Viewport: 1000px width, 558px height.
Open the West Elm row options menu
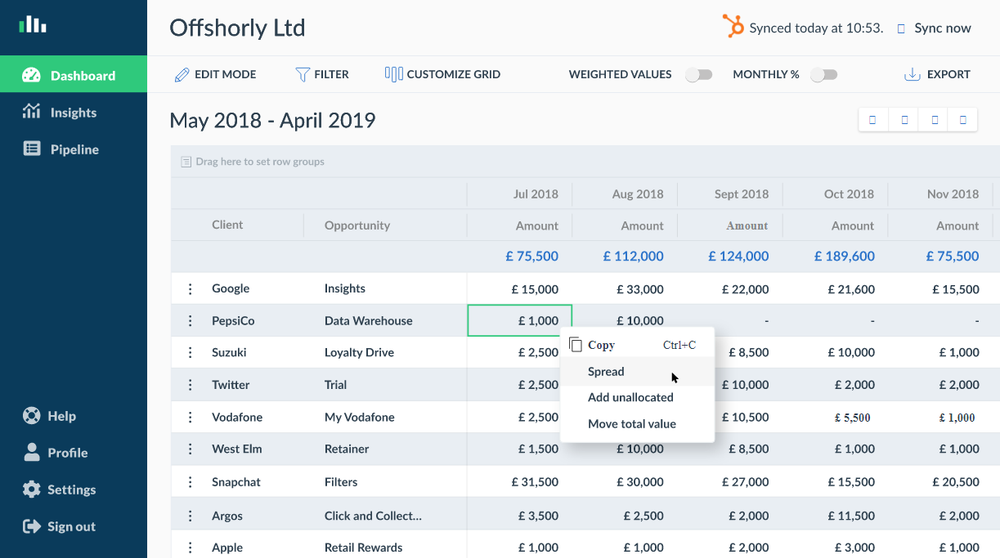(190, 449)
